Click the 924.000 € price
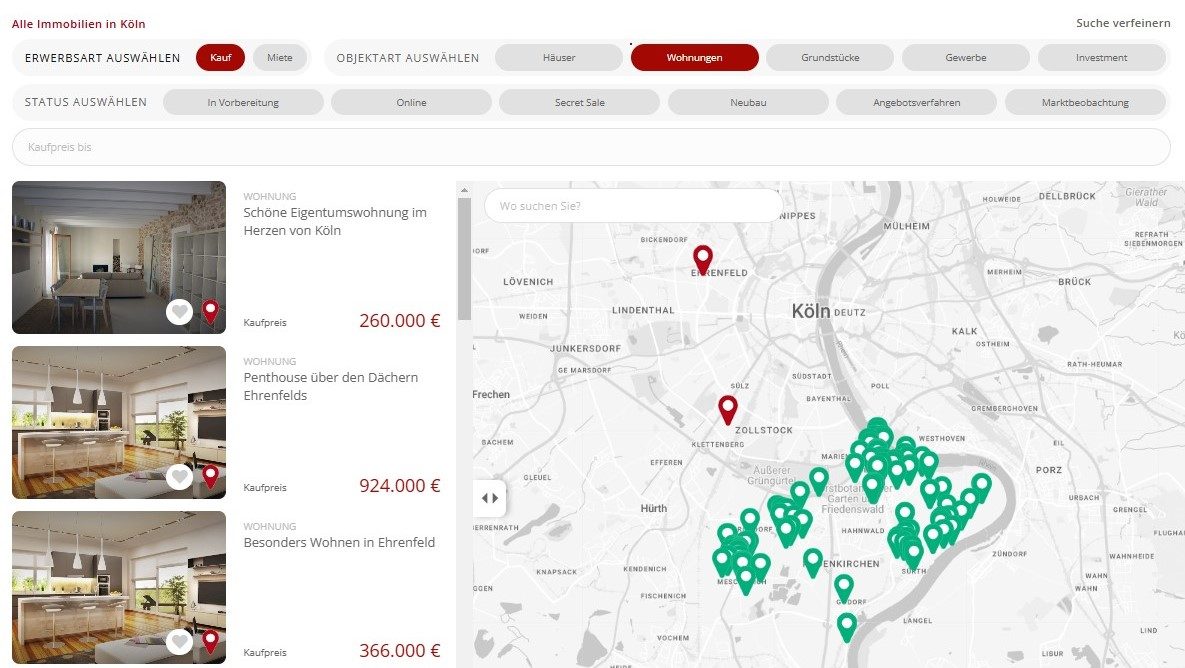1185x668 pixels. 399,485
